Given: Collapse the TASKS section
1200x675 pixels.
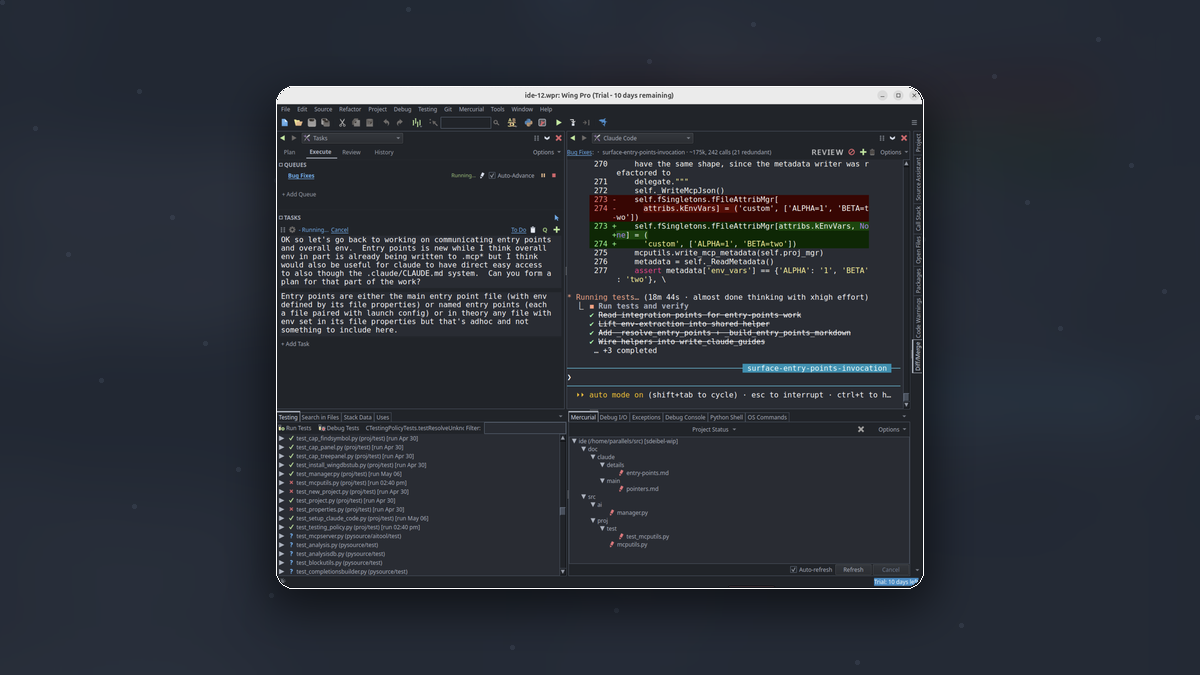Looking at the screenshot, I should point(281,217).
